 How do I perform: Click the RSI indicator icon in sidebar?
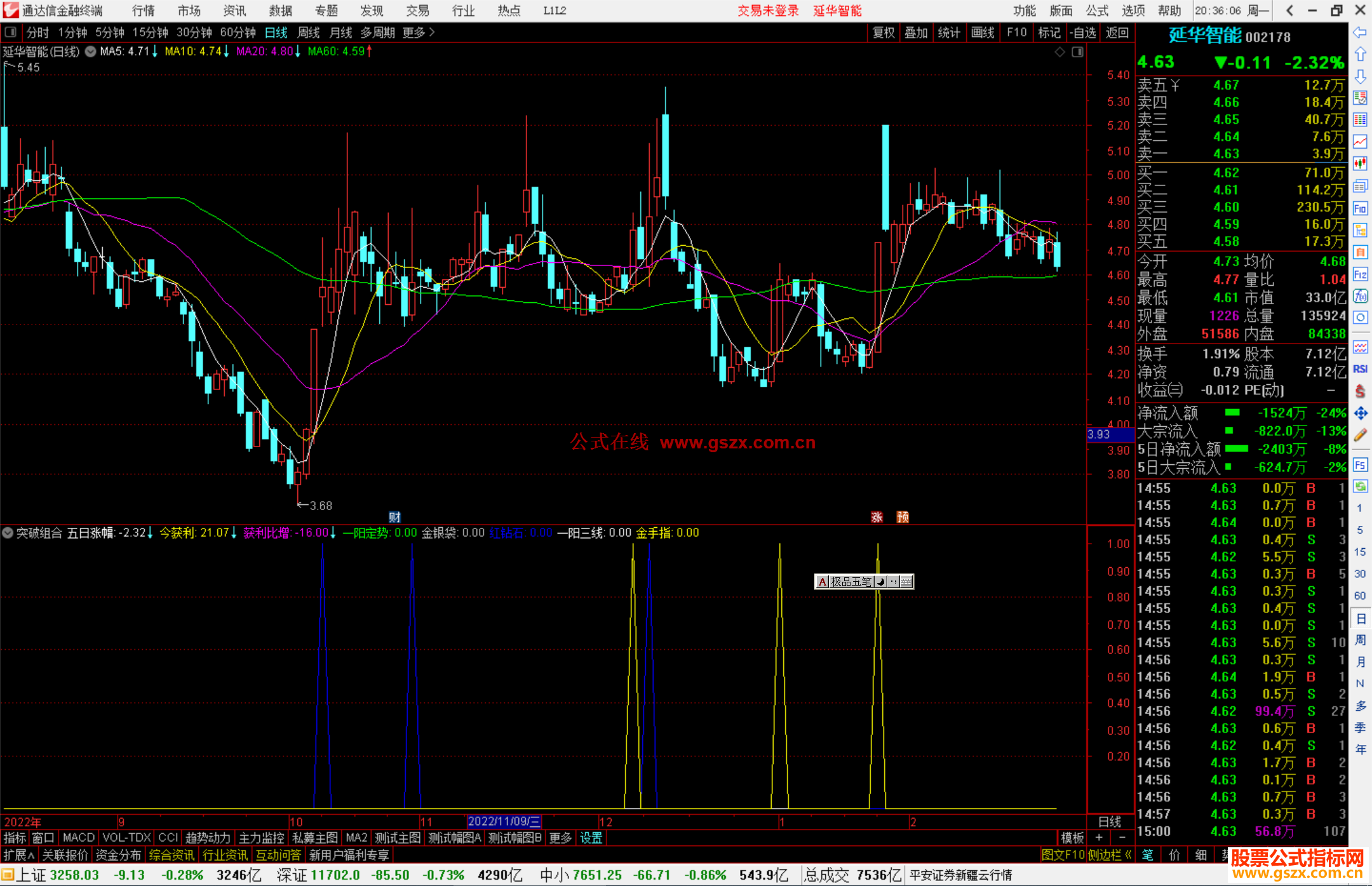tap(1360, 369)
